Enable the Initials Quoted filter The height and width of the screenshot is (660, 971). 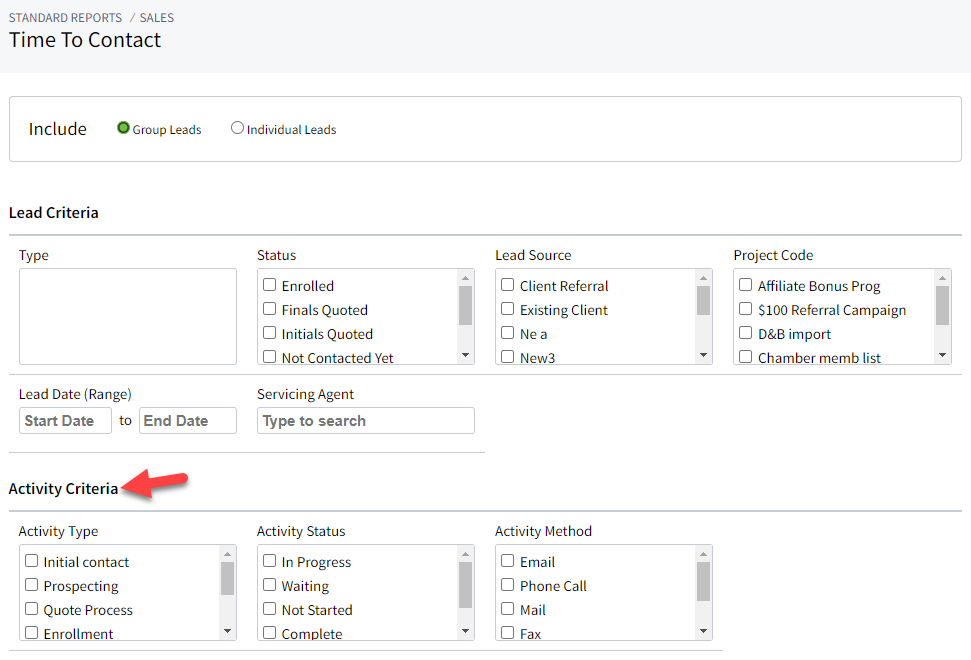[269, 333]
